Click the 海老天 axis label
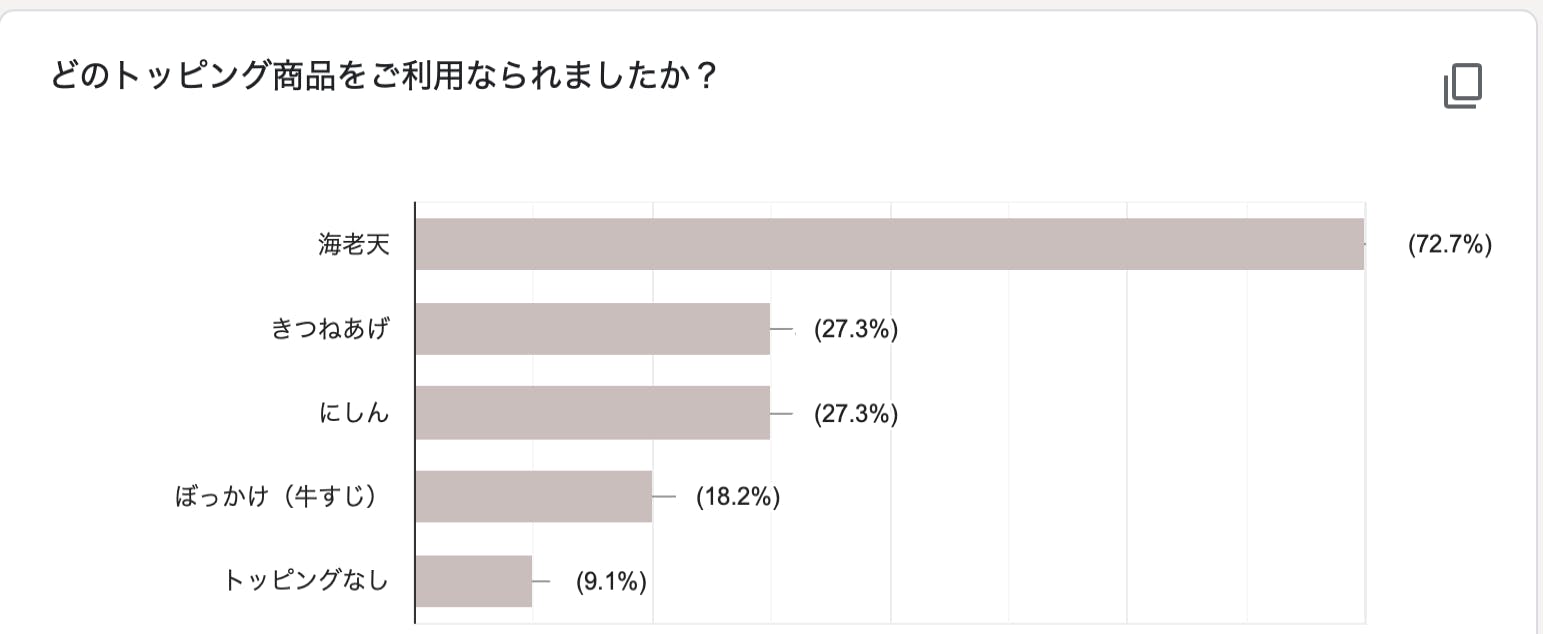Image resolution: width=1543 pixels, height=634 pixels. (x=353, y=245)
